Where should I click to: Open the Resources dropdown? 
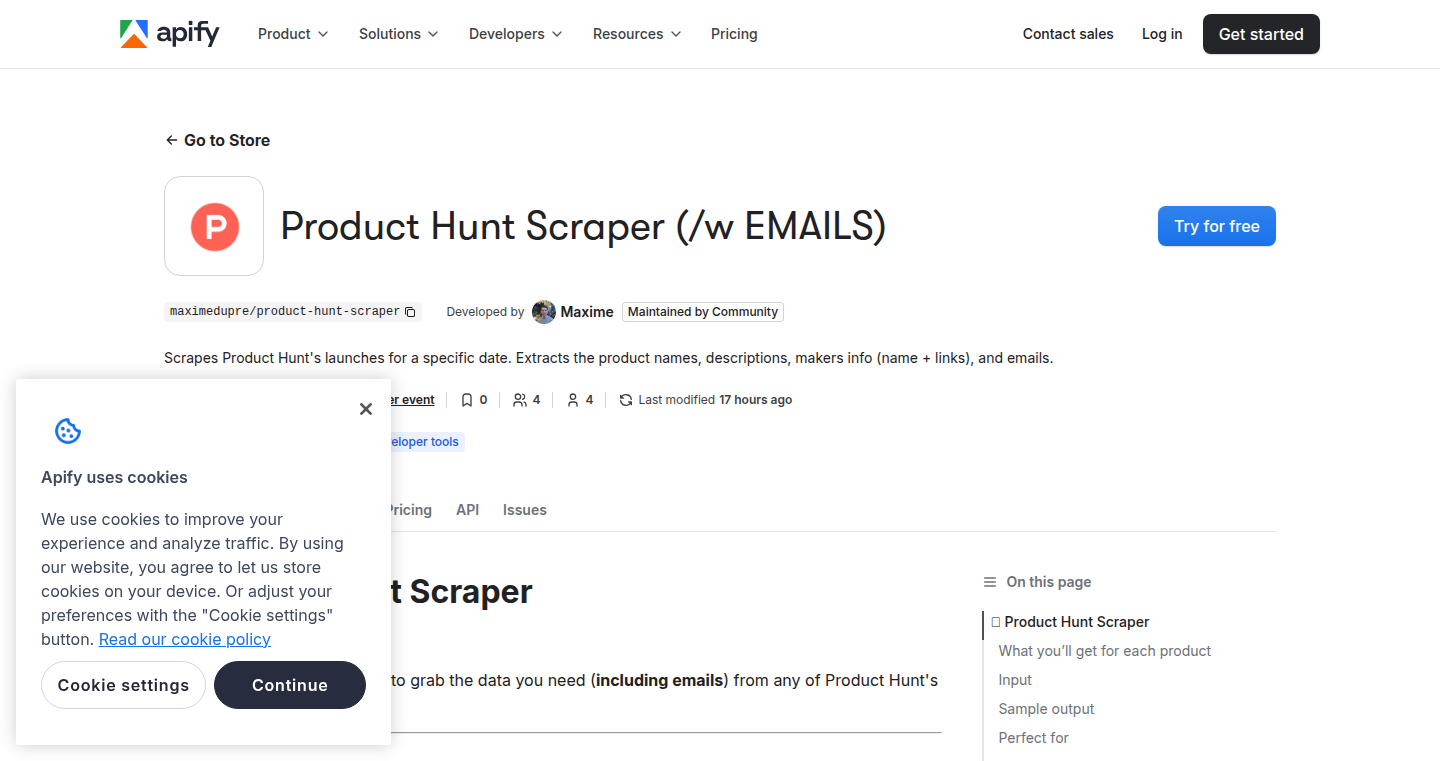[637, 34]
